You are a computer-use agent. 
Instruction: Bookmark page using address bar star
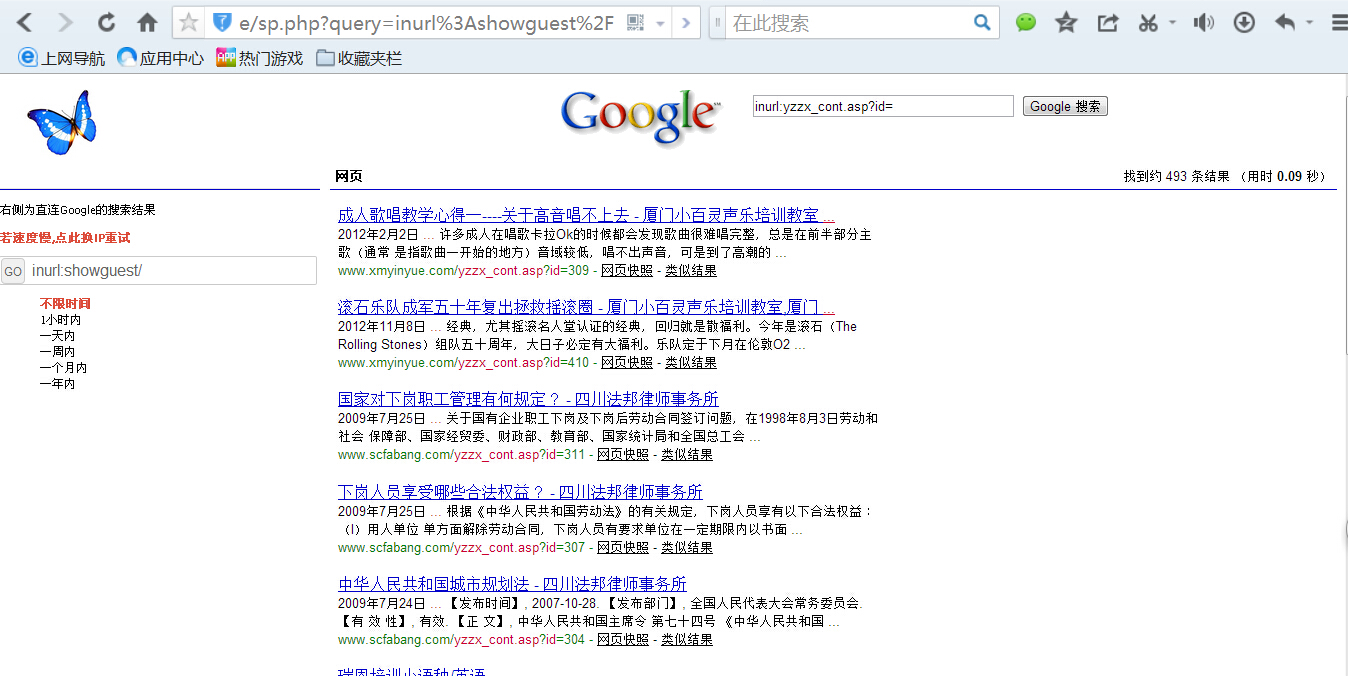(188, 23)
